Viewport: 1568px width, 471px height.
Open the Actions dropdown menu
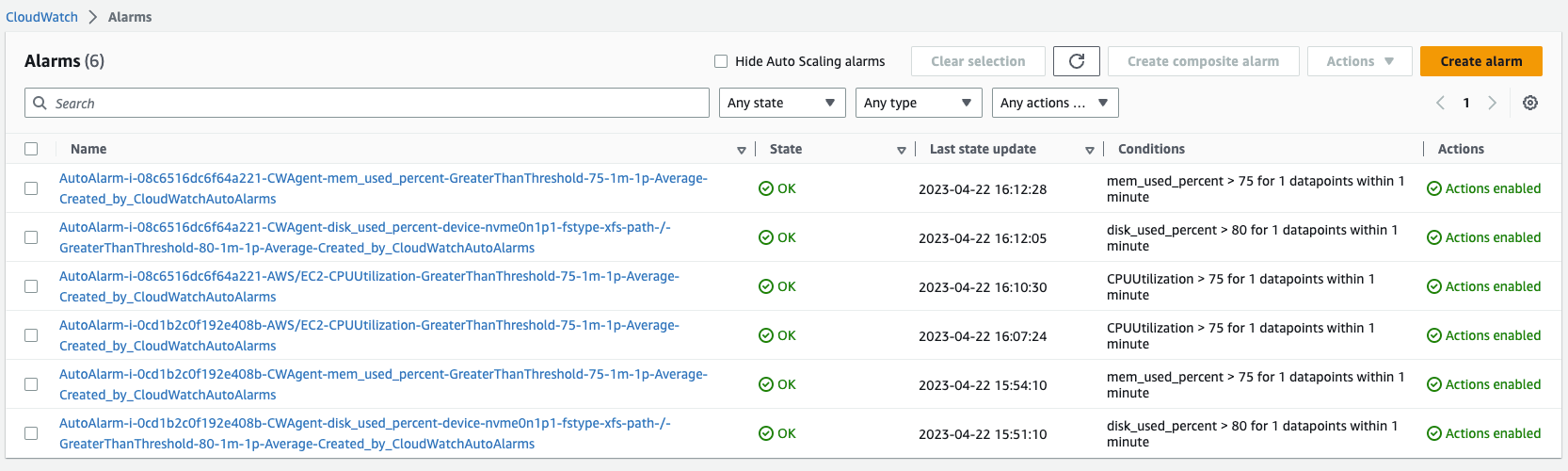[1359, 61]
